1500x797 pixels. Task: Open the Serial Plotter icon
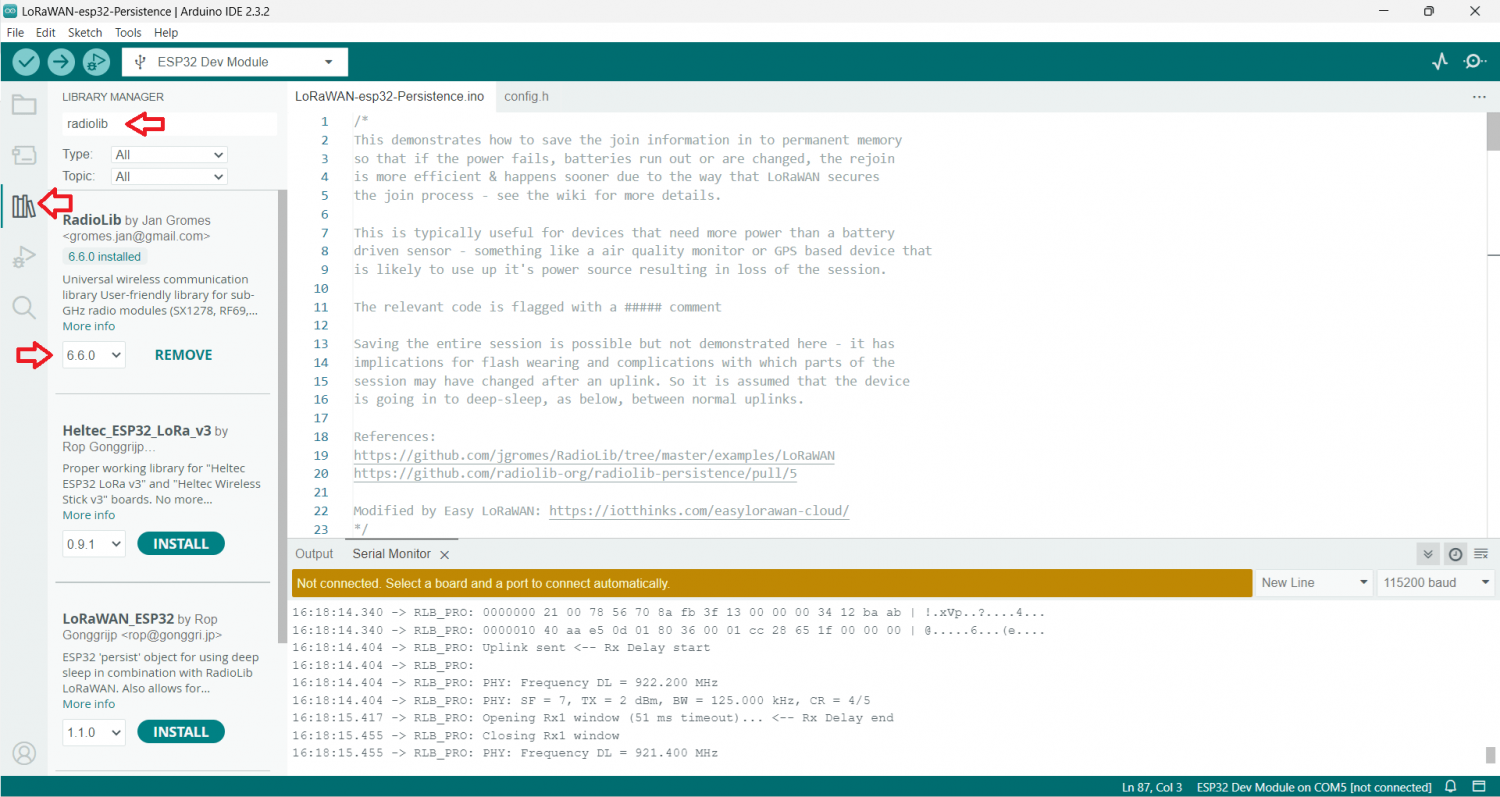[x=1439, y=62]
